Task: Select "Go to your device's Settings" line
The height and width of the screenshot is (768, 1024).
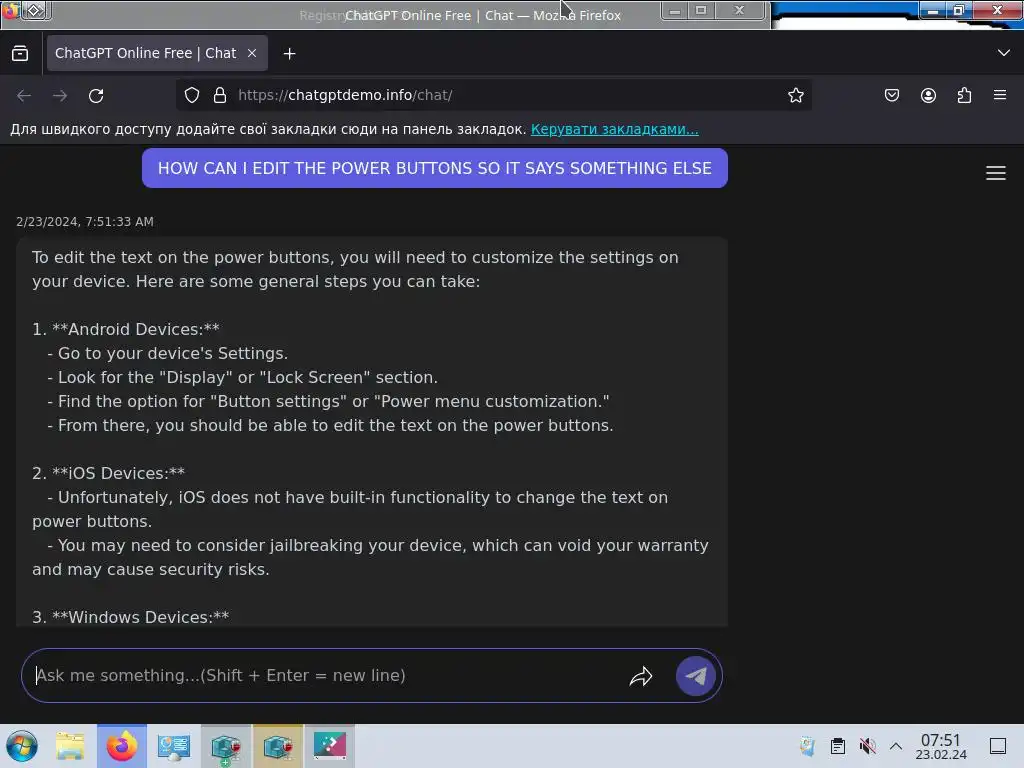Action: point(168,353)
